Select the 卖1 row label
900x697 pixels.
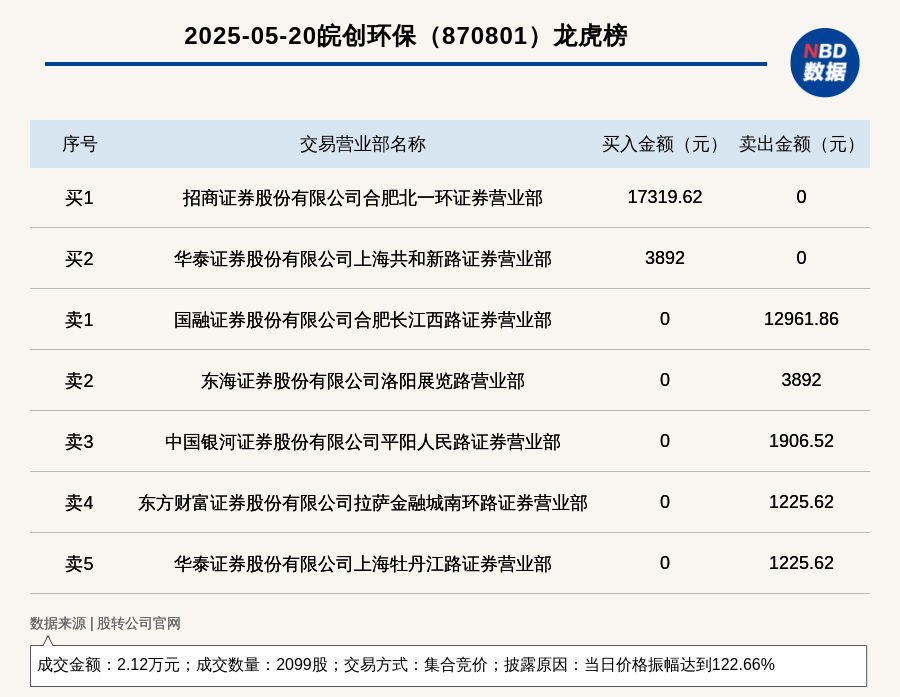click(x=79, y=320)
